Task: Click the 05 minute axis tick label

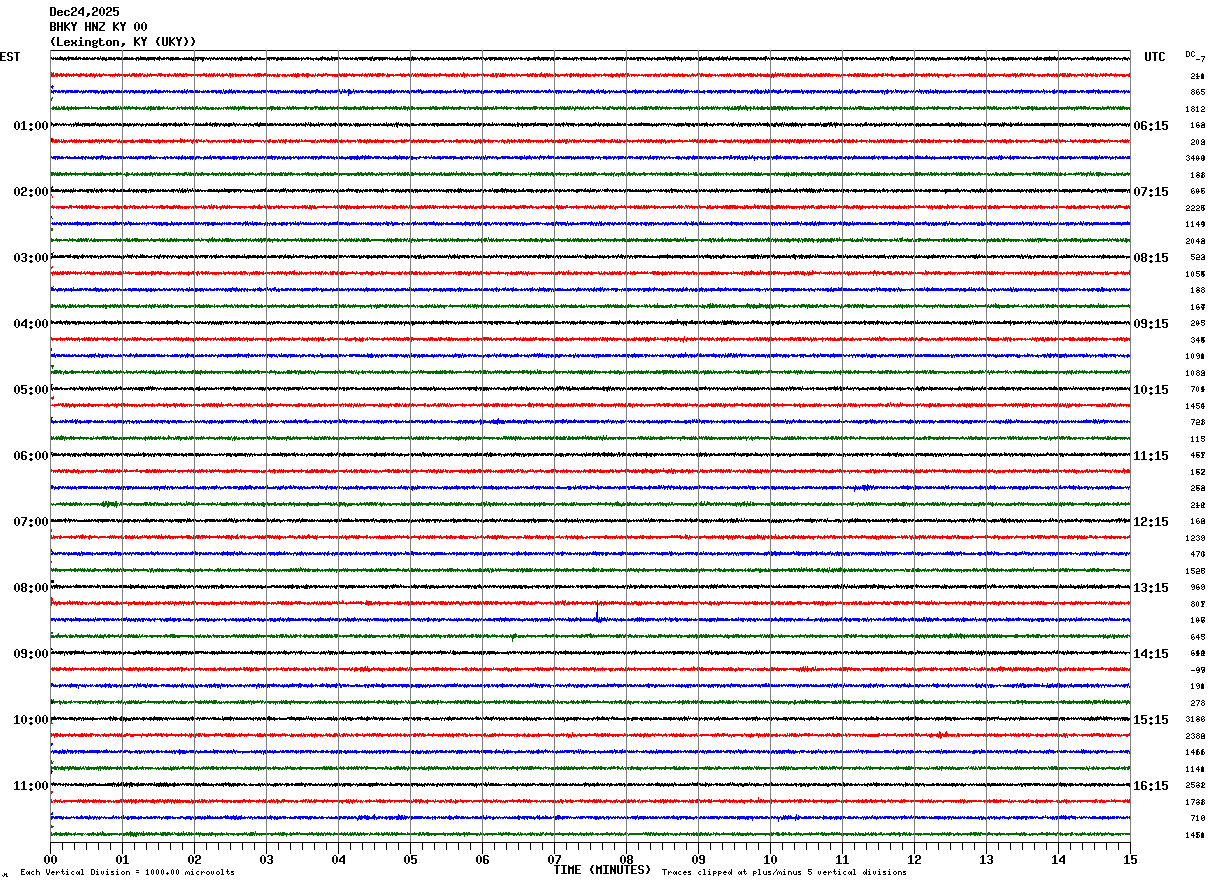Action: [x=410, y=859]
